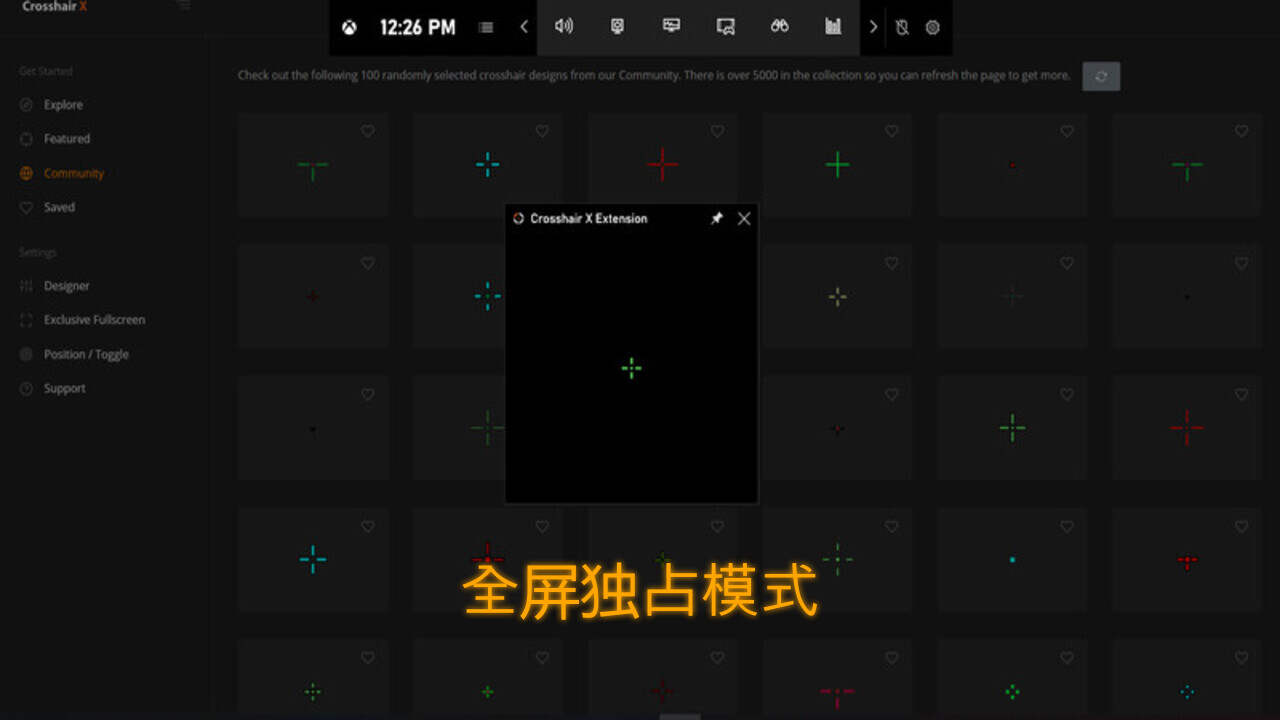The height and width of the screenshot is (720, 1280).
Task: Show previous Game Bar widgets with left chevron
Action: coord(524,27)
